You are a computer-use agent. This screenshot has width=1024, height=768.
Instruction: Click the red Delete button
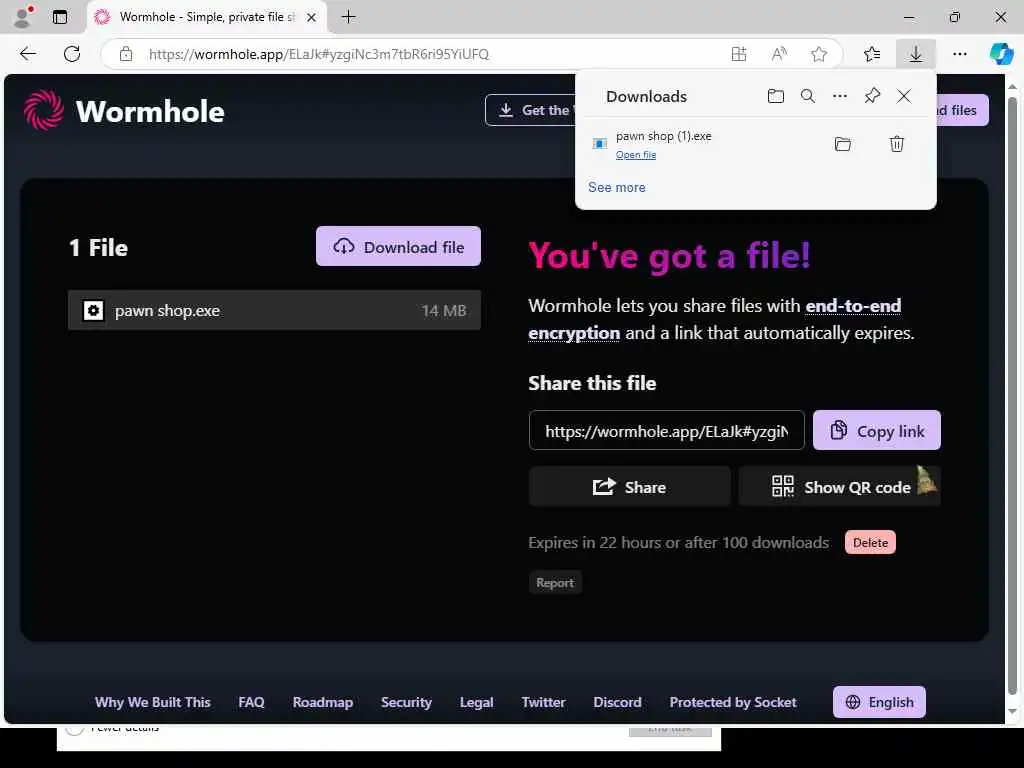pos(870,543)
